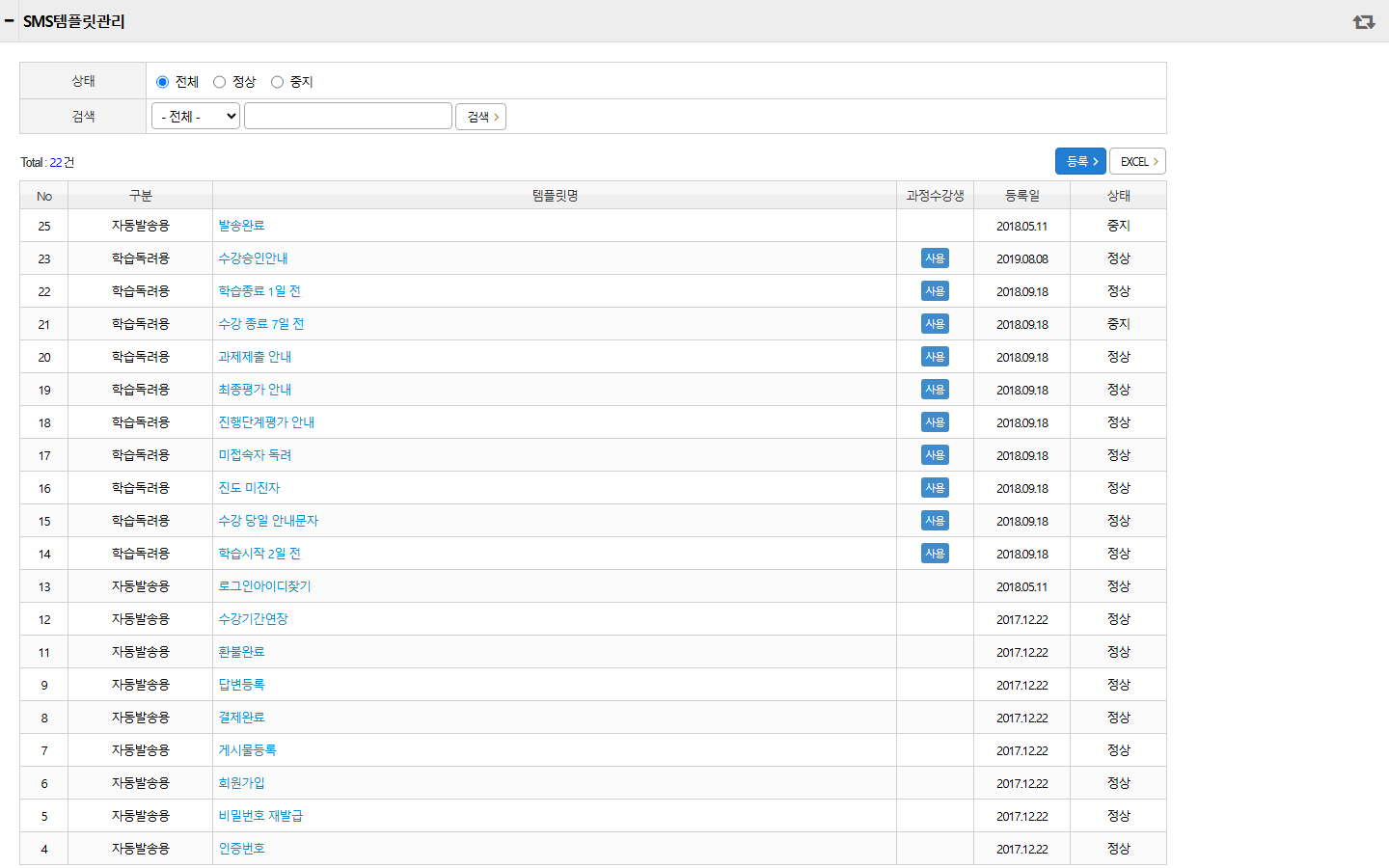Click the 사용 badge for 수강 종료 7일 전
Viewport: 1389px width, 868px height.
pyautogui.click(x=935, y=324)
